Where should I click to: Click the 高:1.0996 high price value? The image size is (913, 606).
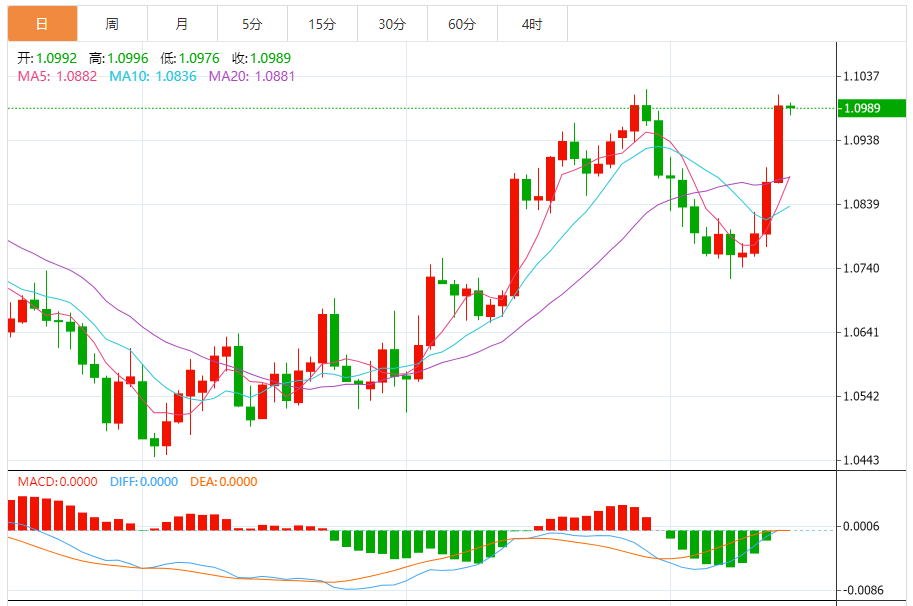click(119, 58)
